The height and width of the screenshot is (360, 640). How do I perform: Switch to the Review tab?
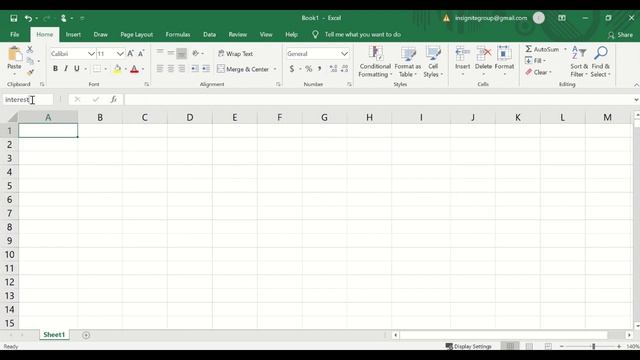click(238, 35)
